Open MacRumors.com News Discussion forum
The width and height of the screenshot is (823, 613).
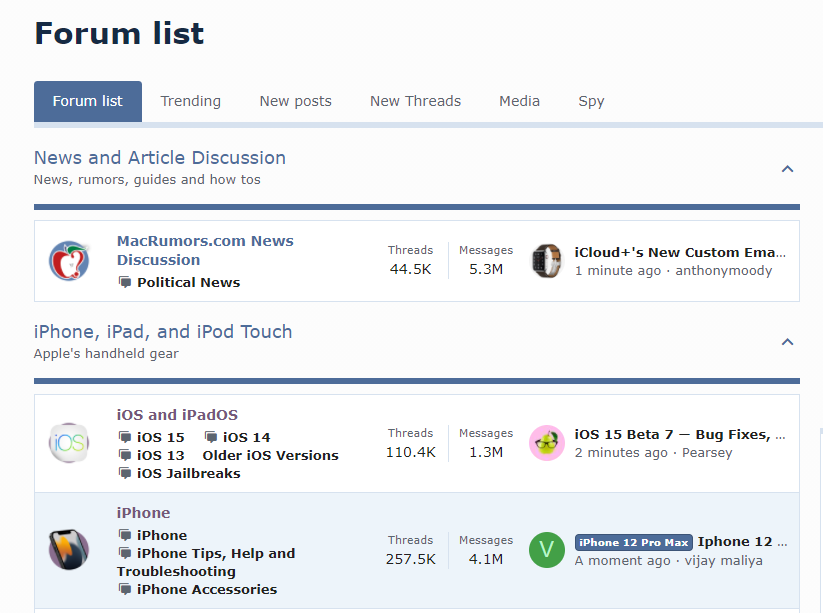(205, 250)
